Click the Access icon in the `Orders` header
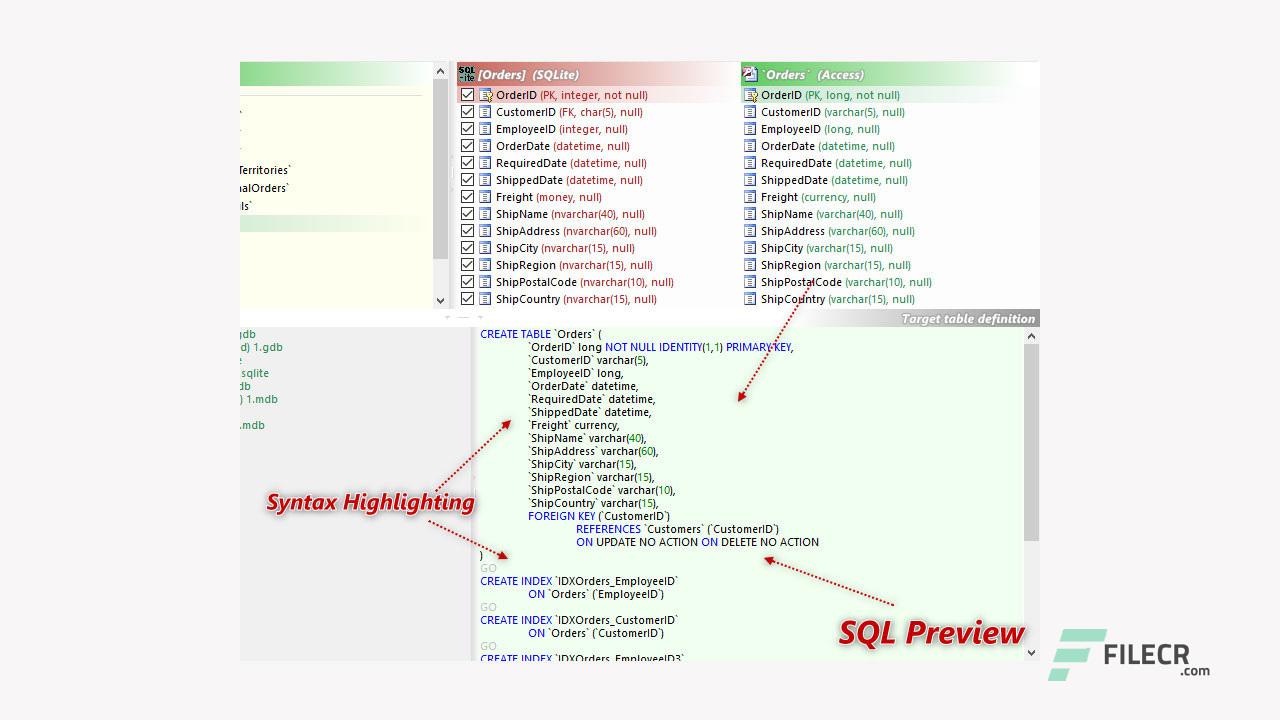 (x=750, y=74)
